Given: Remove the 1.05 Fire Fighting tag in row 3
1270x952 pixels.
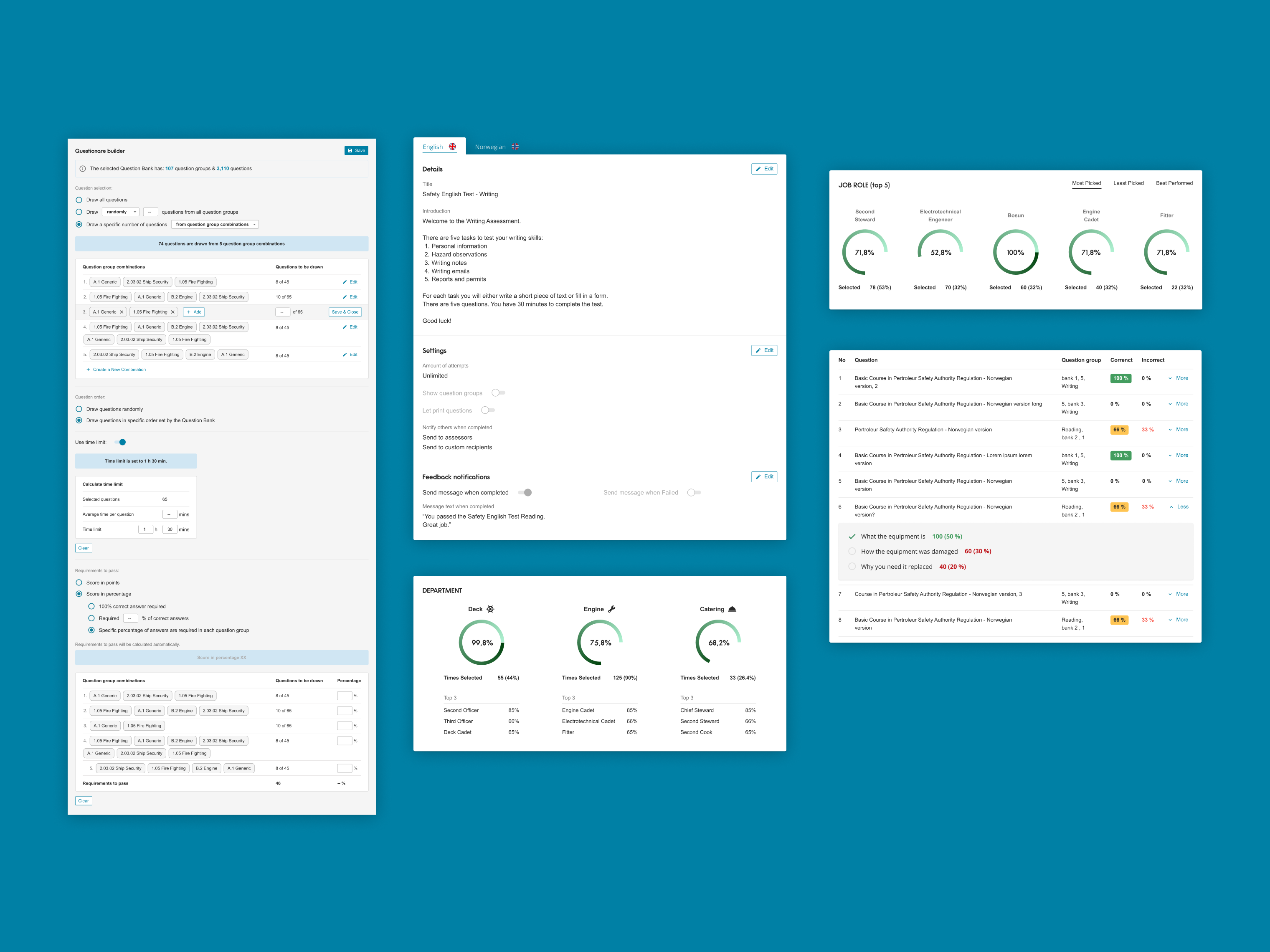Looking at the screenshot, I should tap(172, 312).
